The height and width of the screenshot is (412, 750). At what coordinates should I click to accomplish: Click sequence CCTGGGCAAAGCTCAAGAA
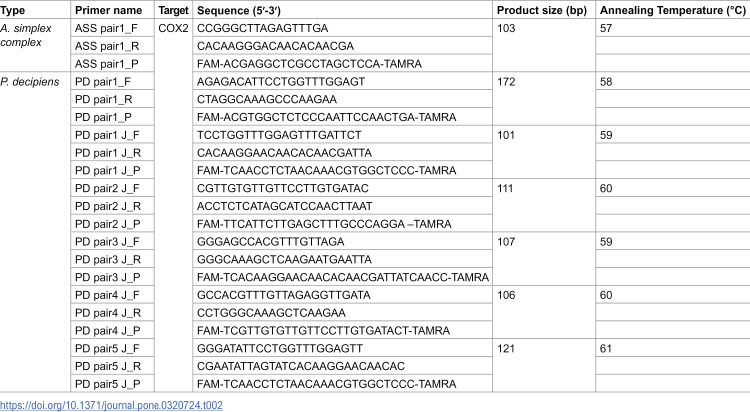click(271, 313)
